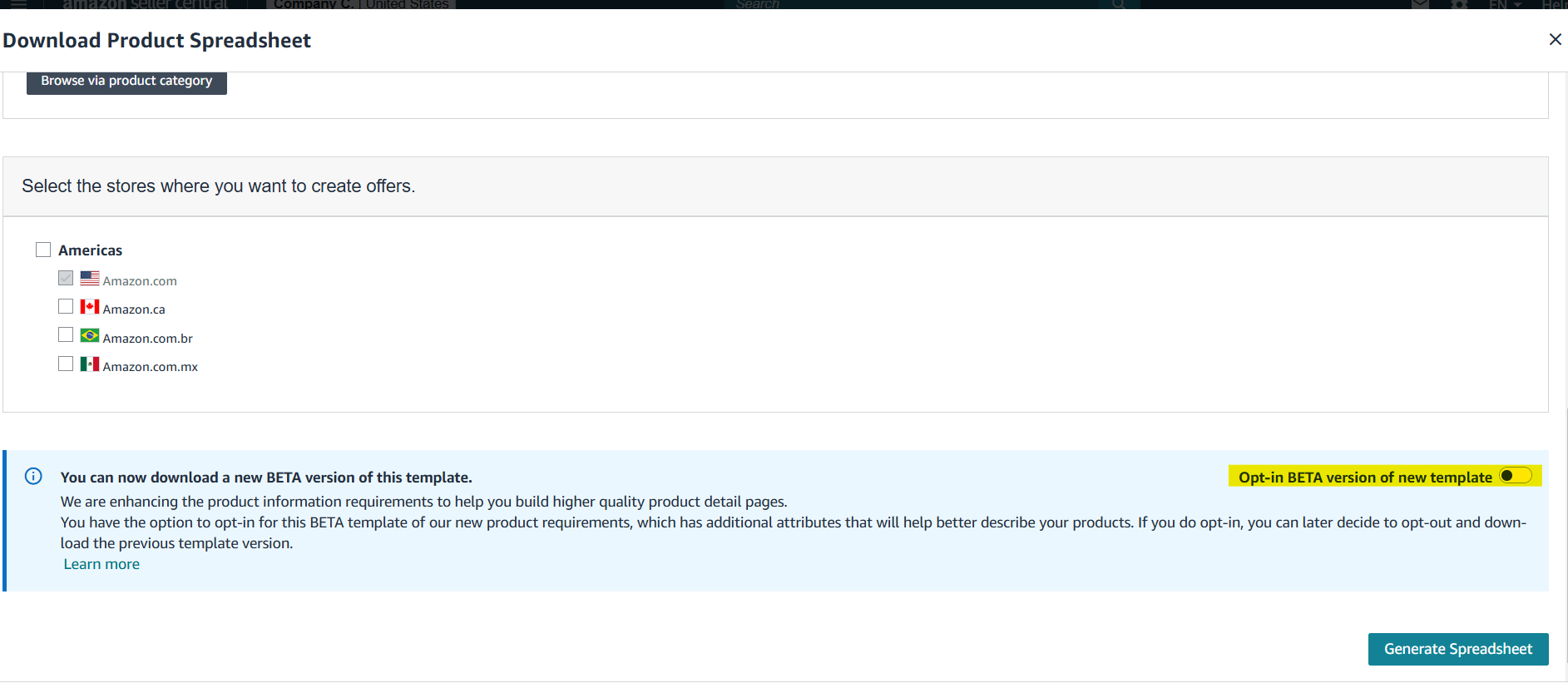Close the Download Product Spreadsheet dialog
The image size is (1568, 688).
click(1555, 39)
